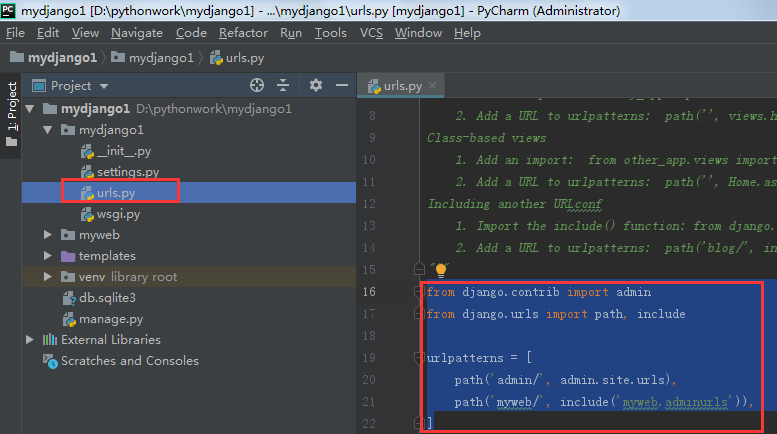Collapse the mydjango1 project root node

(30, 109)
